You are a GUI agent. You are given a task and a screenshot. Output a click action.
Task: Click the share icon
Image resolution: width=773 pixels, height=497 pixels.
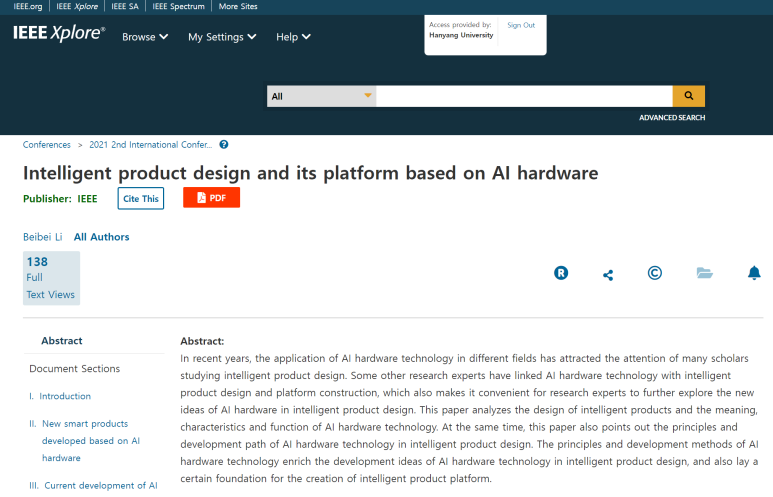click(608, 275)
